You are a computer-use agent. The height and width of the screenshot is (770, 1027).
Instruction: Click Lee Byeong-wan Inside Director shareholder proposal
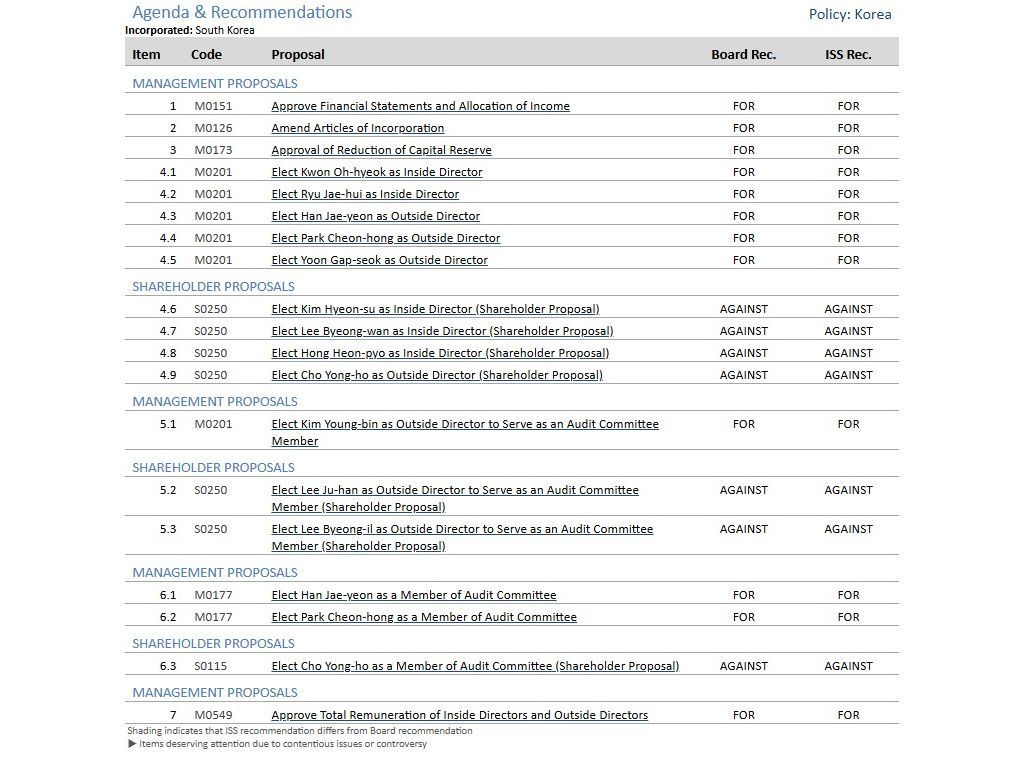point(442,331)
